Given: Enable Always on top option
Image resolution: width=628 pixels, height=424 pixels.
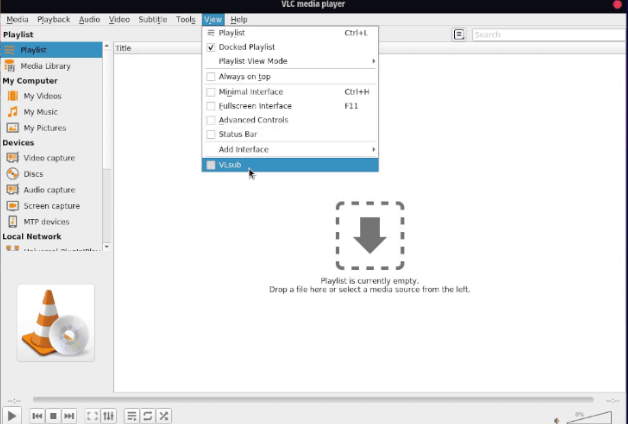Looking at the screenshot, I should [290, 76].
